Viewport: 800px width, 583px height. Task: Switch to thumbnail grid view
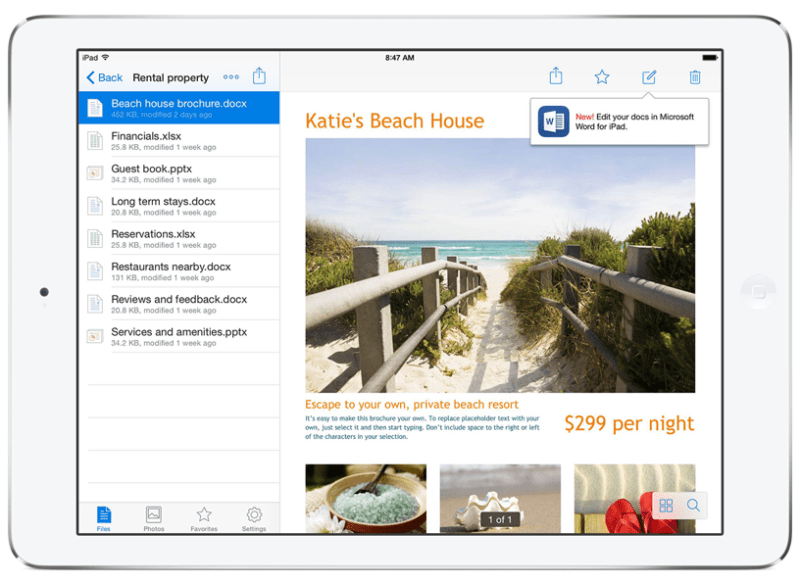pyautogui.click(x=666, y=506)
